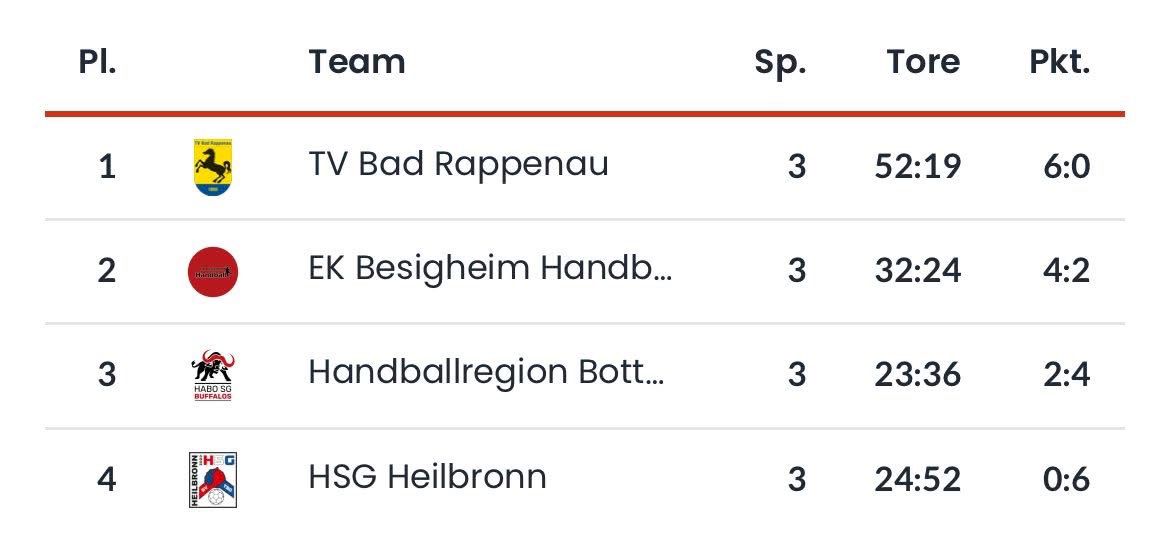Select the points value 6:0

(x=1066, y=166)
